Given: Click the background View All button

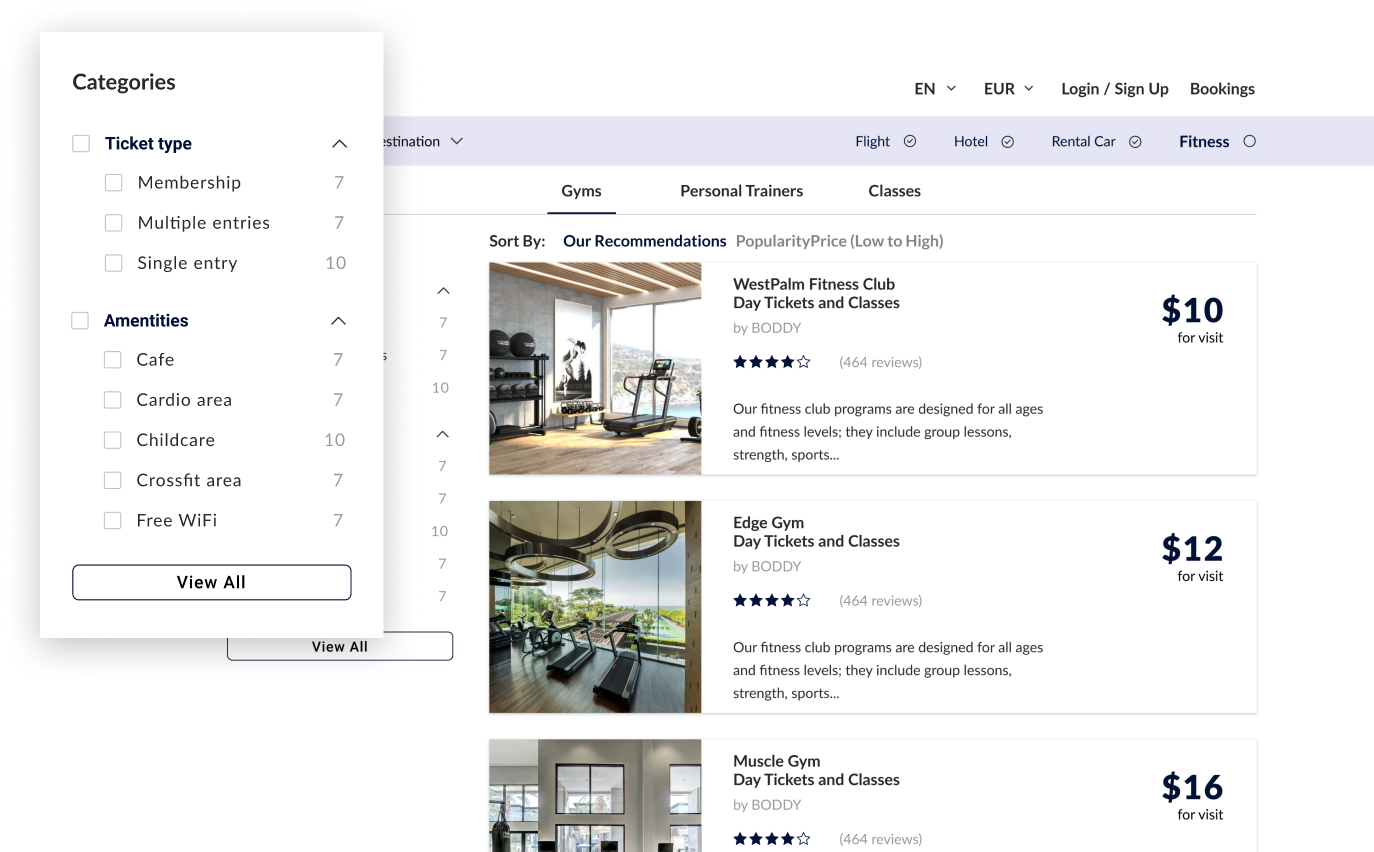Looking at the screenshot, I should (340, 646).
